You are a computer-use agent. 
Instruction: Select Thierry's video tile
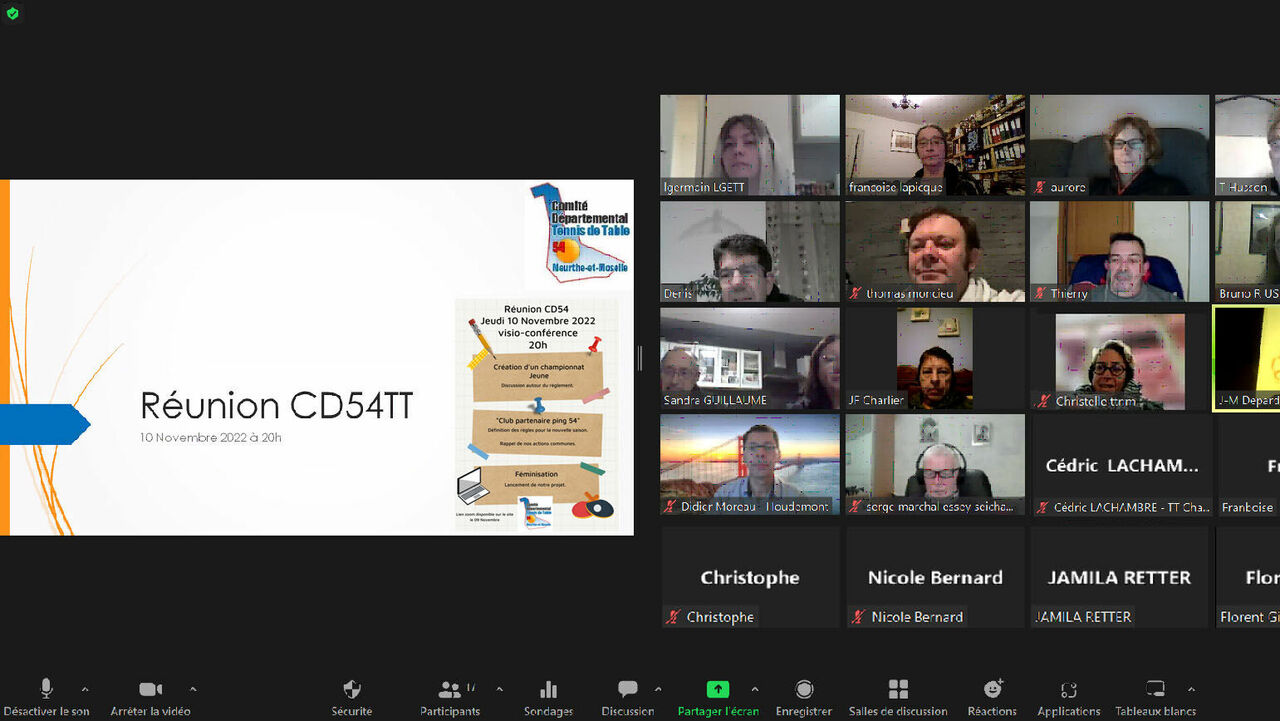click(x=1120, y=251)
